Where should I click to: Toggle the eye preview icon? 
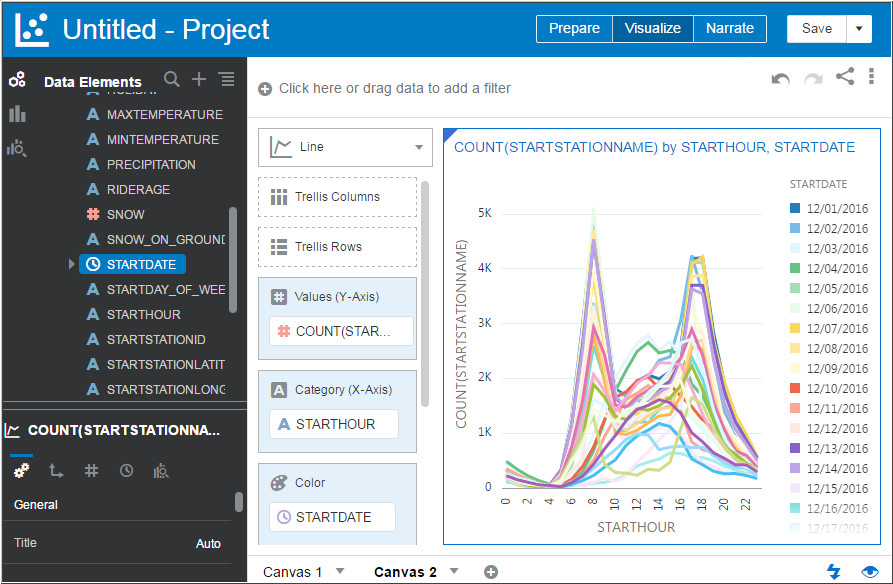pos(869,571)
